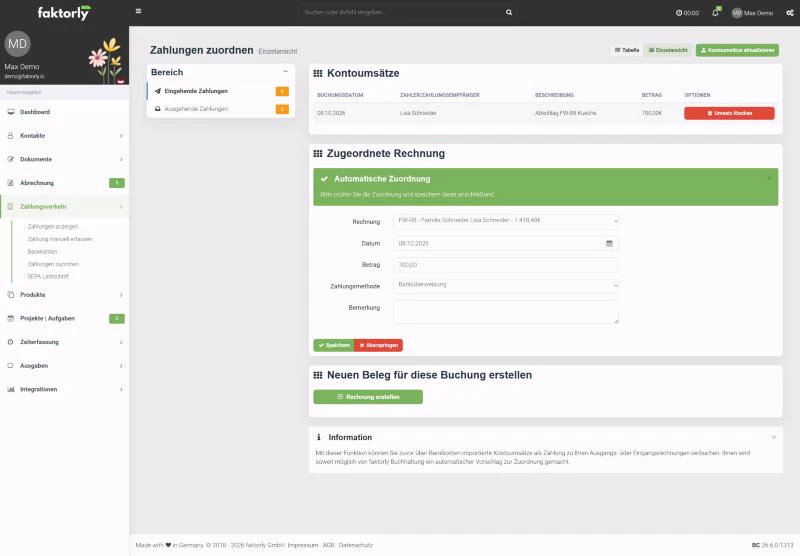
Task: Click the Betrag input field
Action: pos(506,265)
